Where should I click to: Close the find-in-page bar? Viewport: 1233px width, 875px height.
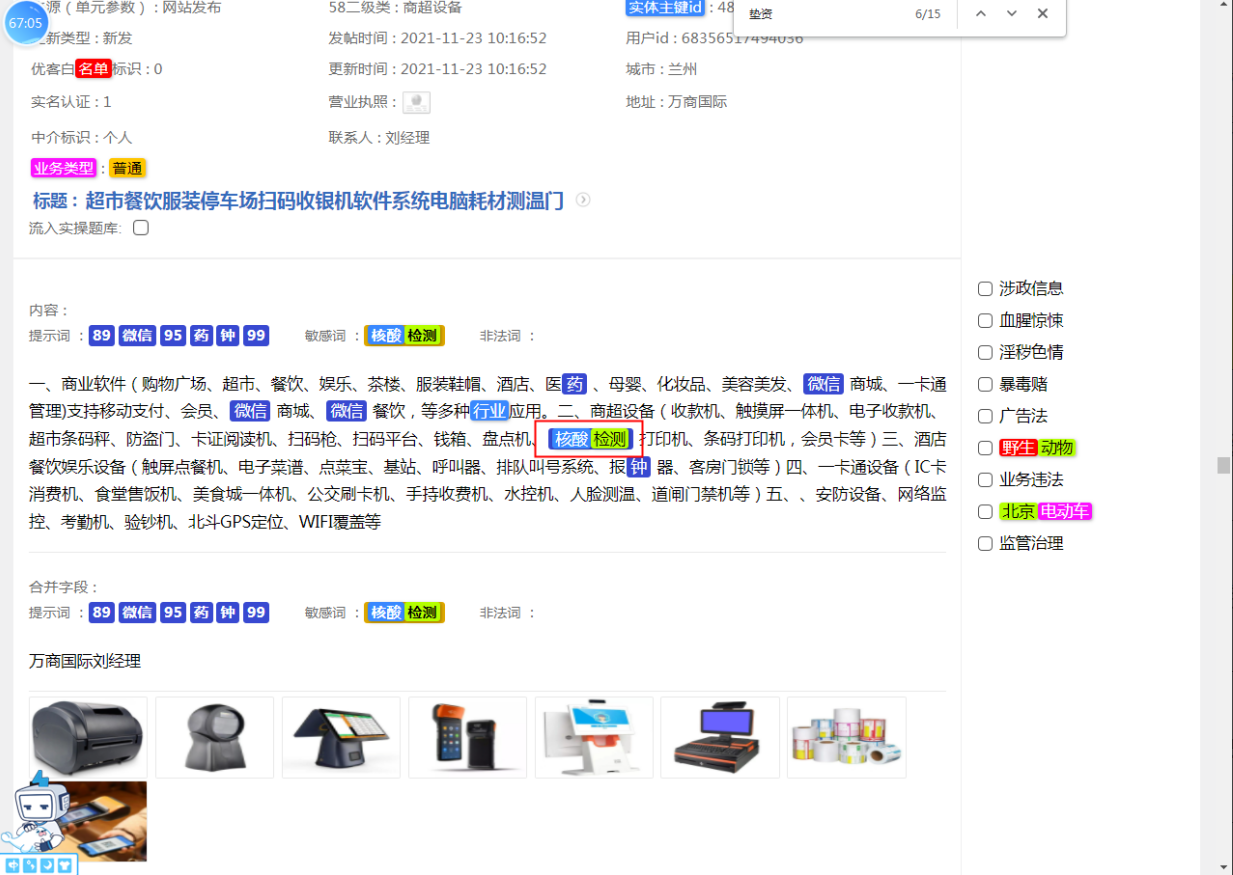click(1043, 14)
